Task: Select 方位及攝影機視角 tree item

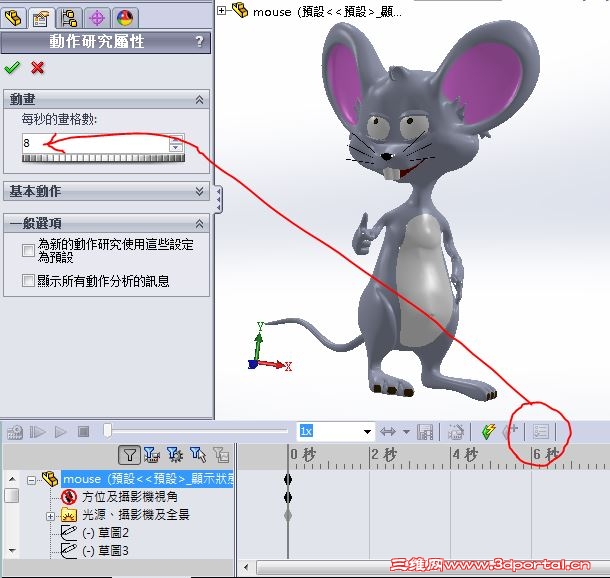Action: point(130,497)
